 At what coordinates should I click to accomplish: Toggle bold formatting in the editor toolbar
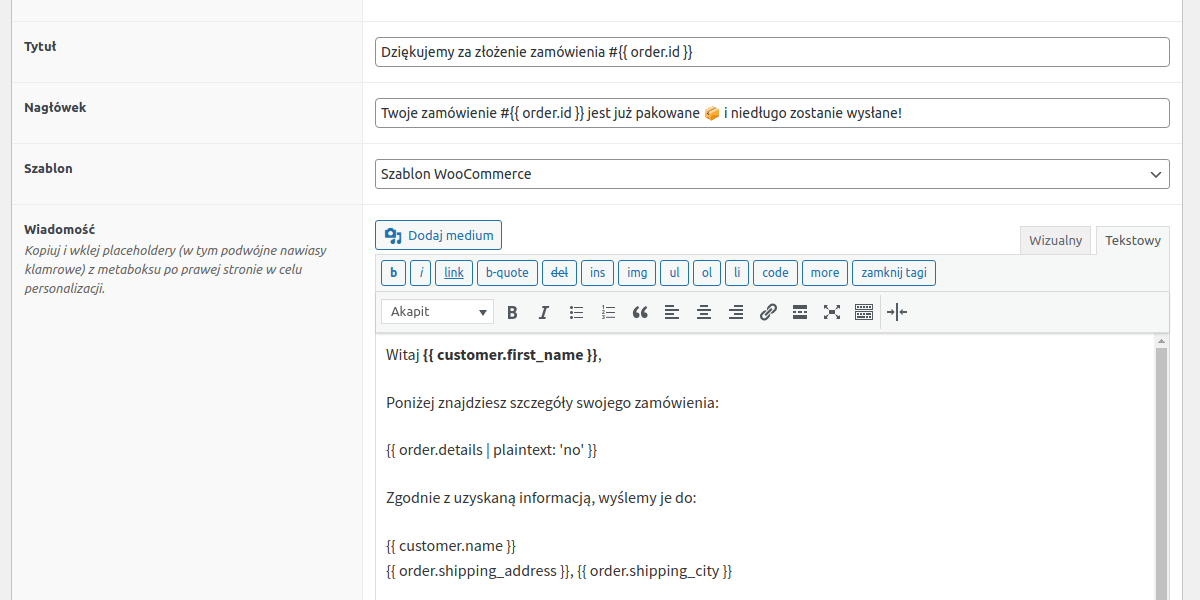click(x=512, y=312)
